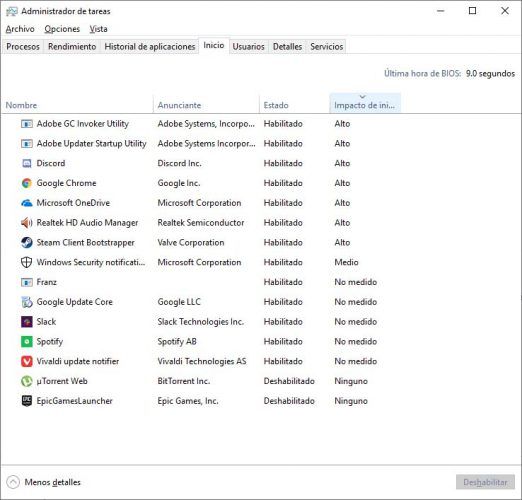Select the Franz entry icon

[x=27, y=282]
